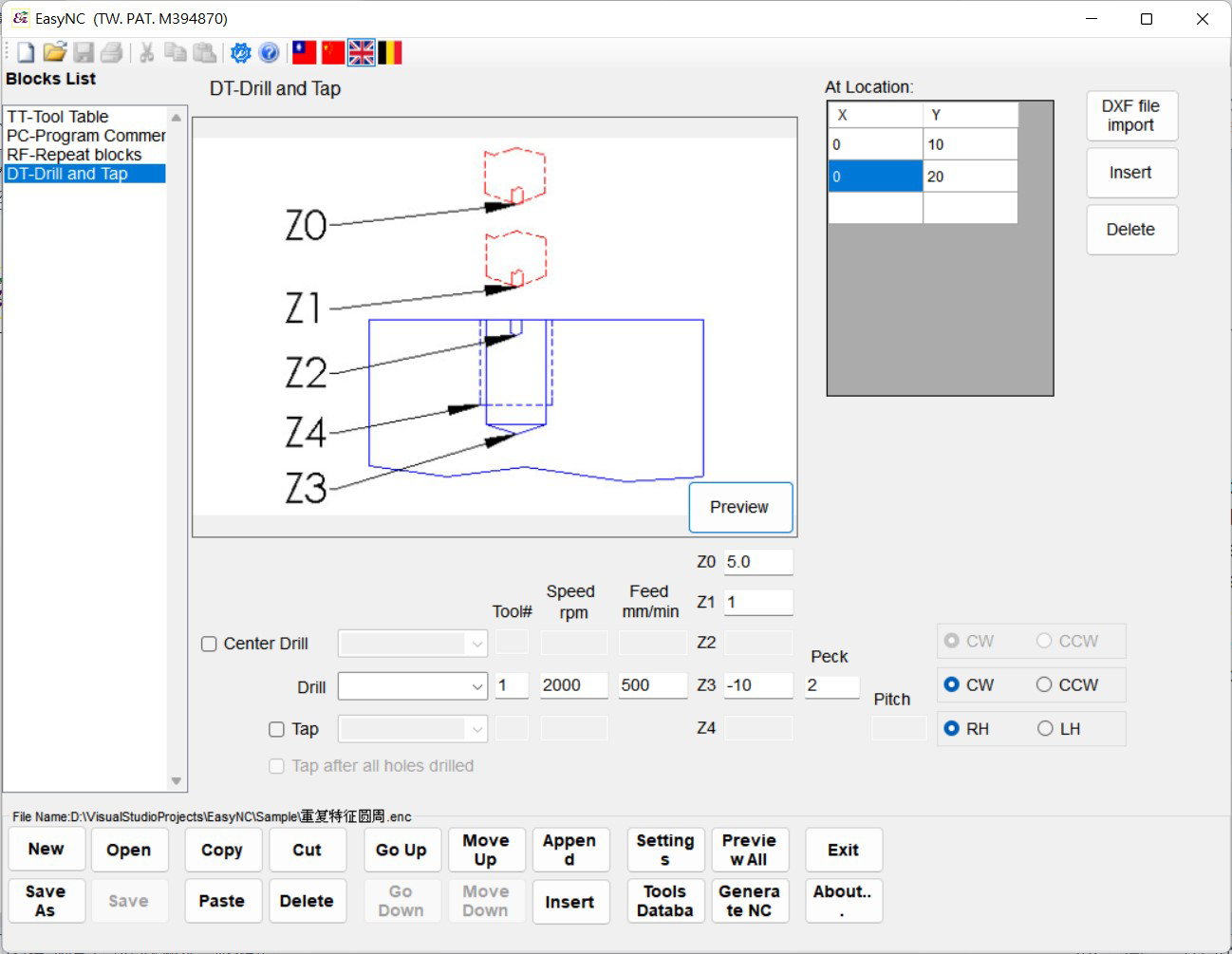The height and width of the screenshot is (954, 1232).
Task: Click the Preview button
Action: (x=740, y=507)
